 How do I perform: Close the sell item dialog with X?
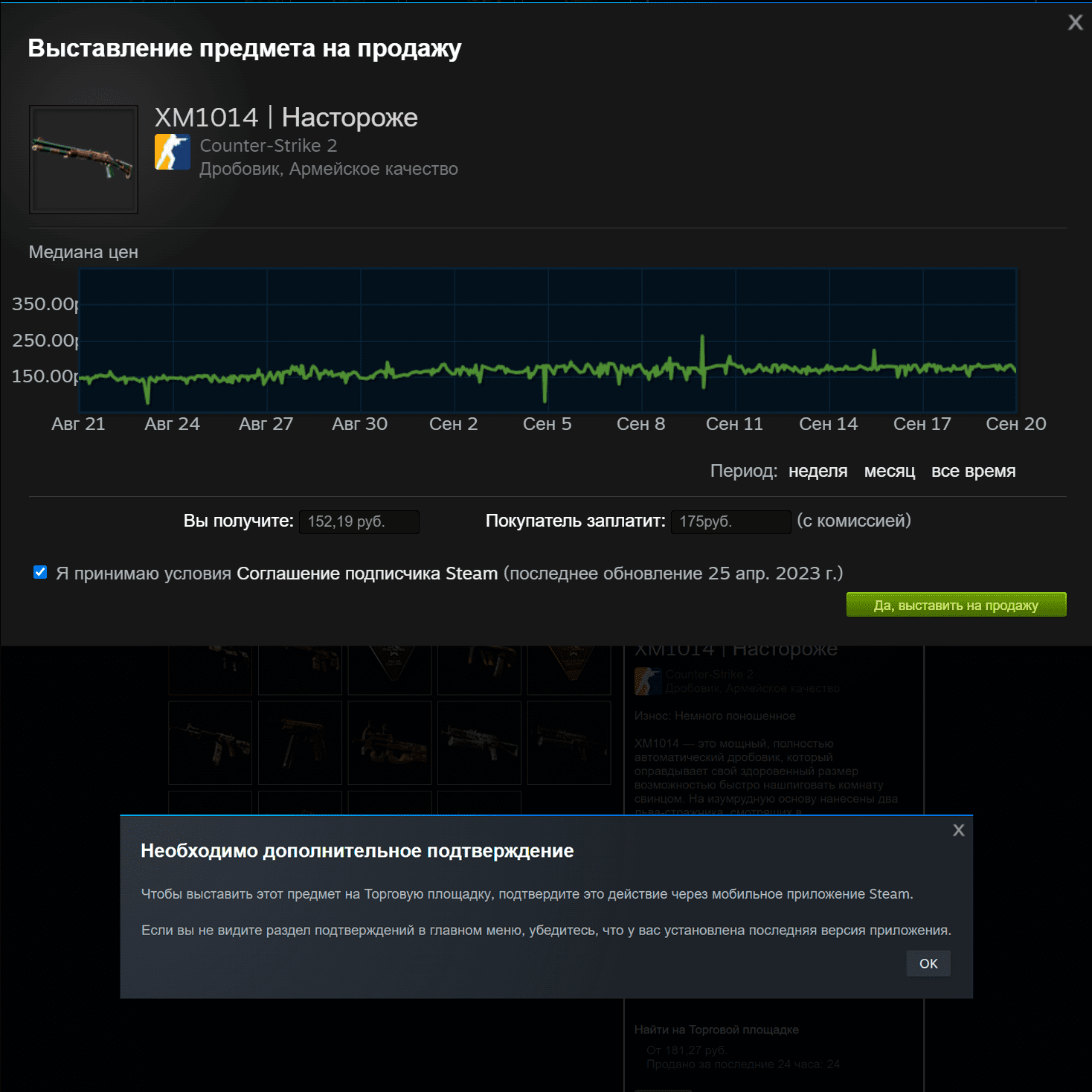coord(1075,22)
